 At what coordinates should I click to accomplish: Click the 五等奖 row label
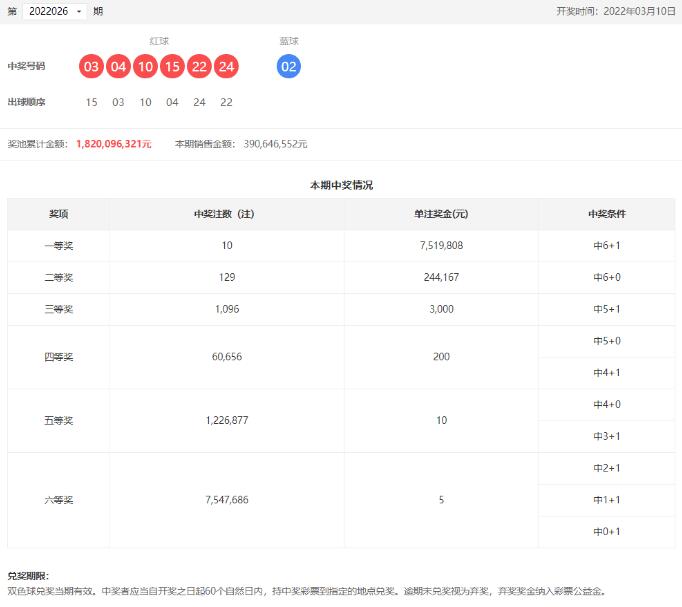pyautogui.click(x=58, y=420)
